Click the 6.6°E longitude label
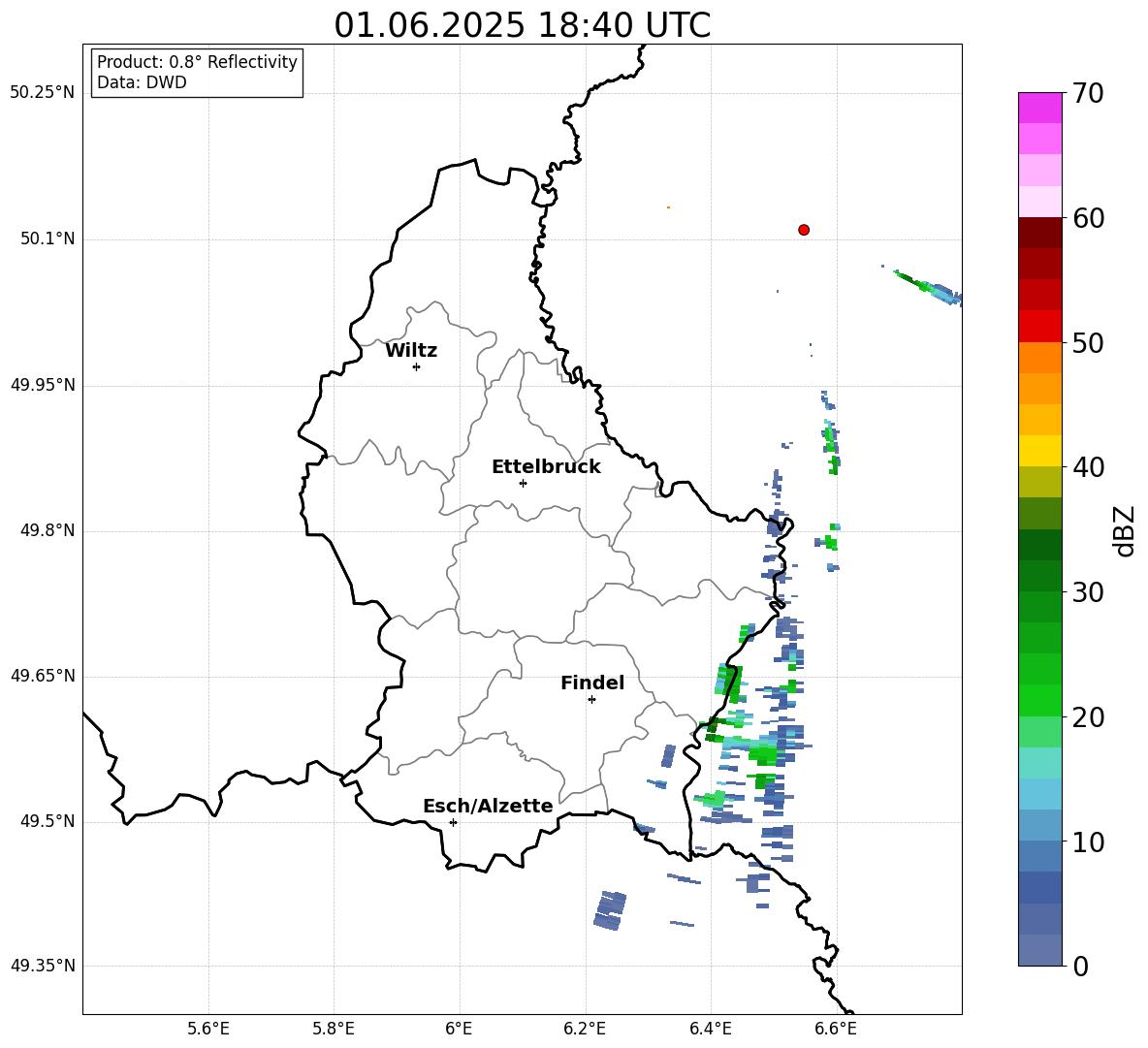Screen dimensions: 1148x1048 pos(836,1029)
